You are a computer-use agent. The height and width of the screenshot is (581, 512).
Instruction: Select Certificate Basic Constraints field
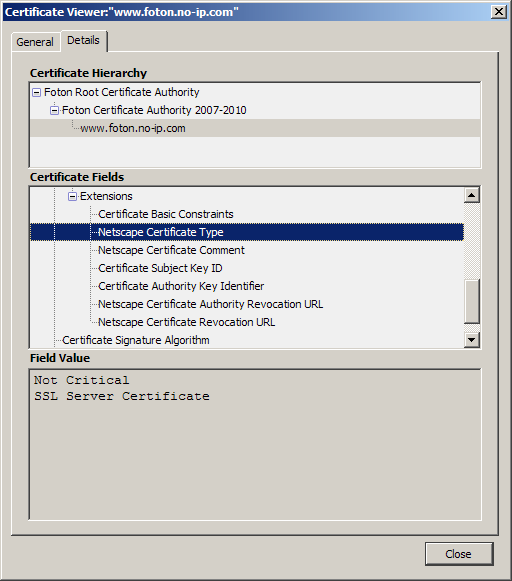(x=166, y=214)
